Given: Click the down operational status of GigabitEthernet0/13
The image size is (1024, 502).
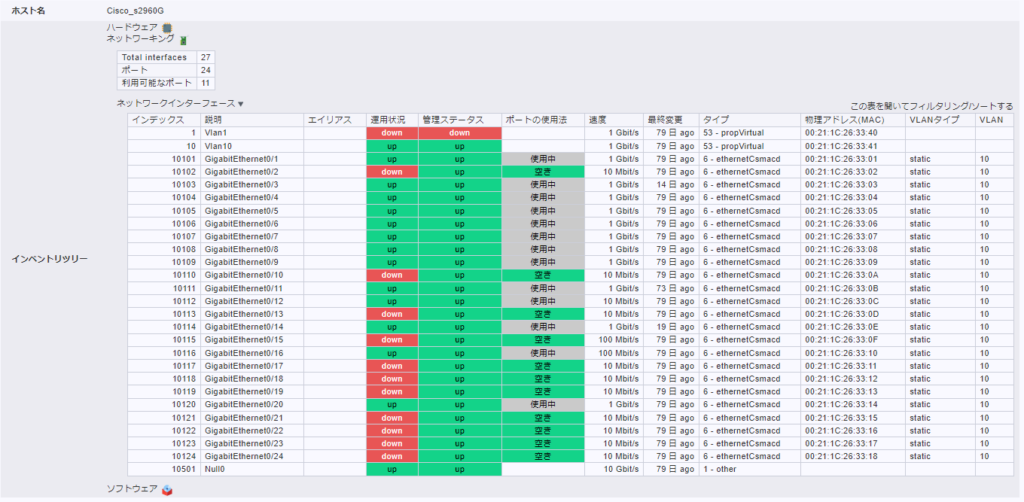Looking at the screenshot, I should [x=392, y=314].
